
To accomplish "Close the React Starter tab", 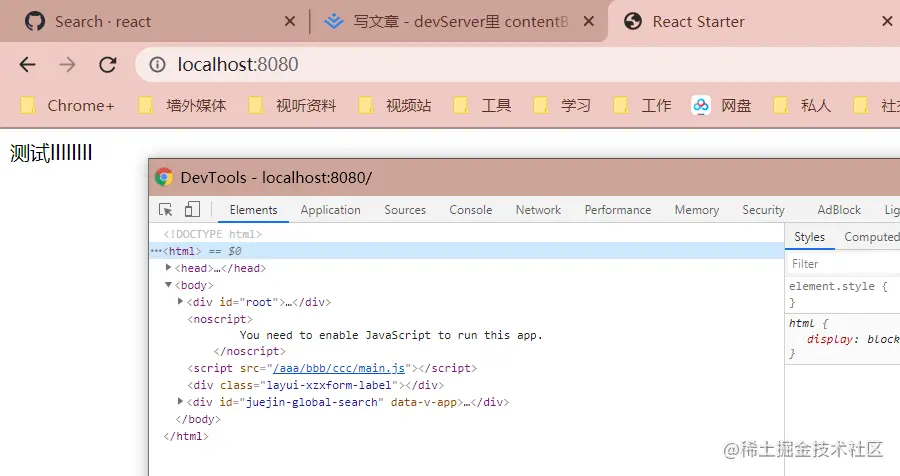I will click(887, 22).
